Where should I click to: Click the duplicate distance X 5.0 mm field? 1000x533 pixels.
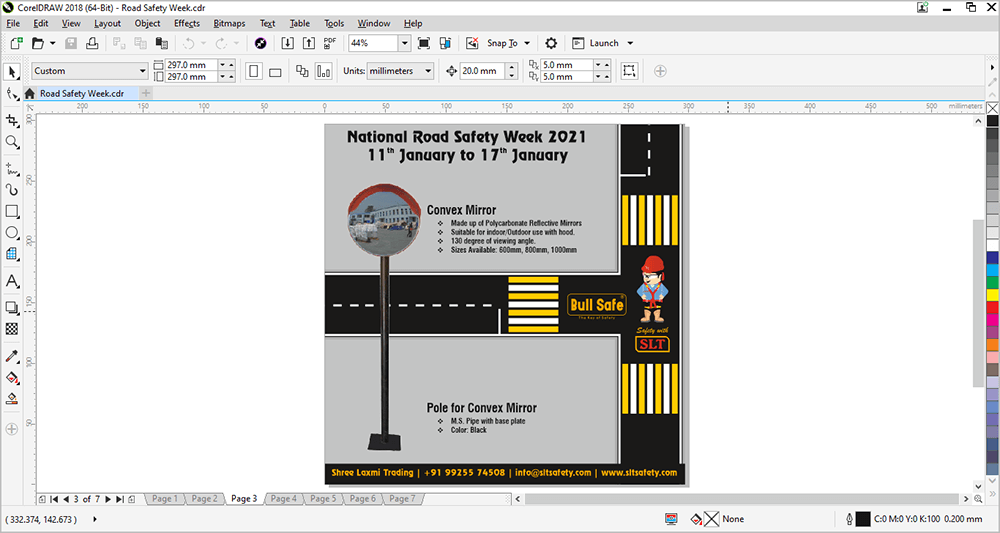(x=566, y=65)
